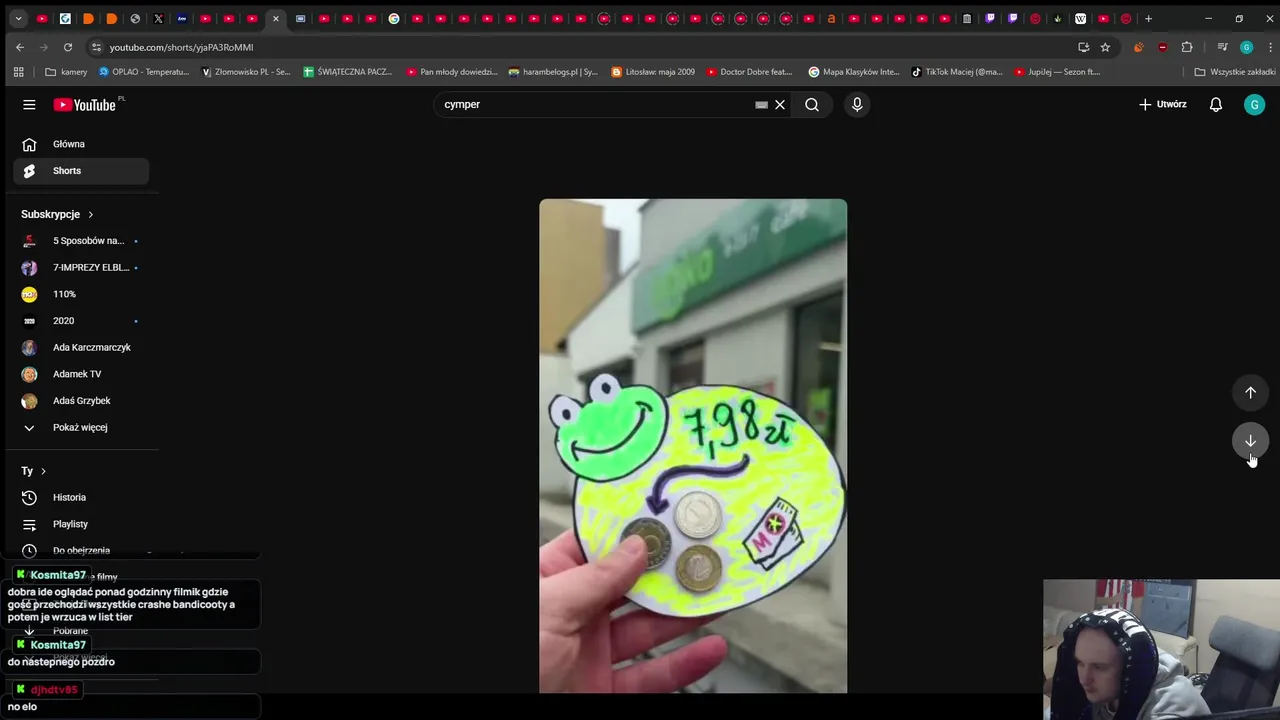The height and width of the screenshot is (720, 1280).
Task: Go forward with browser forward arrow
Action: pos(44,47)
